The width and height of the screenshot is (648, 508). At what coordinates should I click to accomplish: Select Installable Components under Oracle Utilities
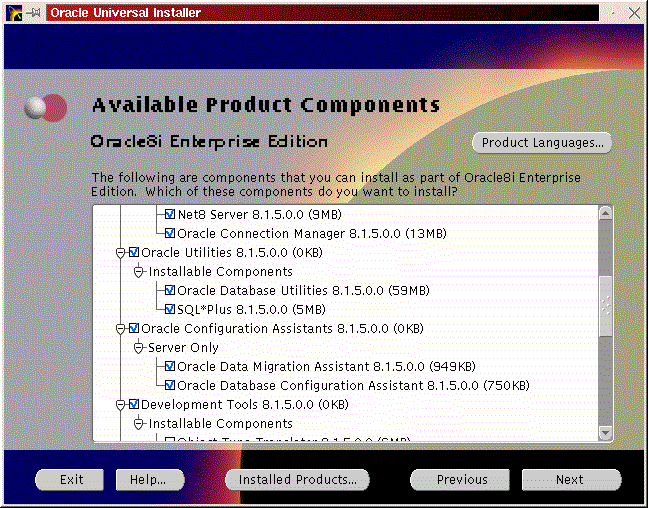pyautogui.click(x=220, y=271)
